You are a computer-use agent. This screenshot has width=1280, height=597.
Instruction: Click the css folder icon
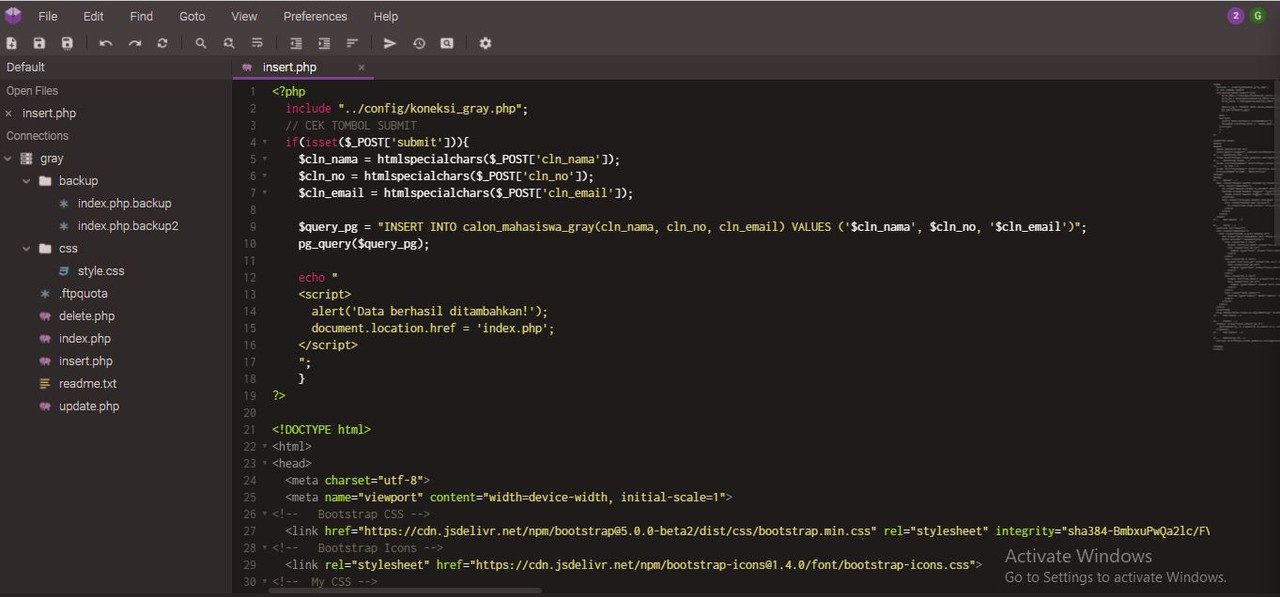pos(45,248)
